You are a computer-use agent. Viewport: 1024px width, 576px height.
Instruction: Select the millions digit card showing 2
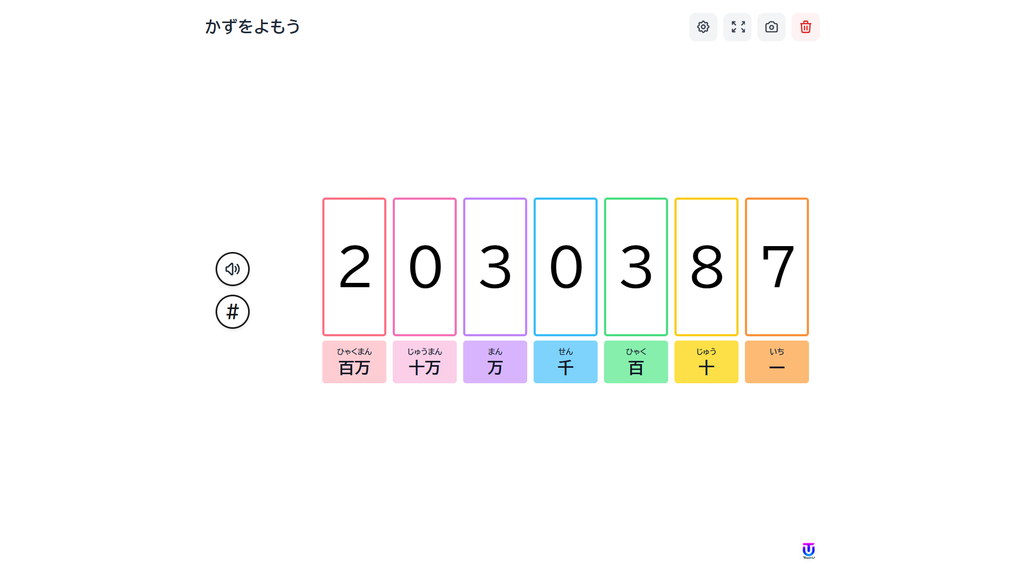coord(354,267)
